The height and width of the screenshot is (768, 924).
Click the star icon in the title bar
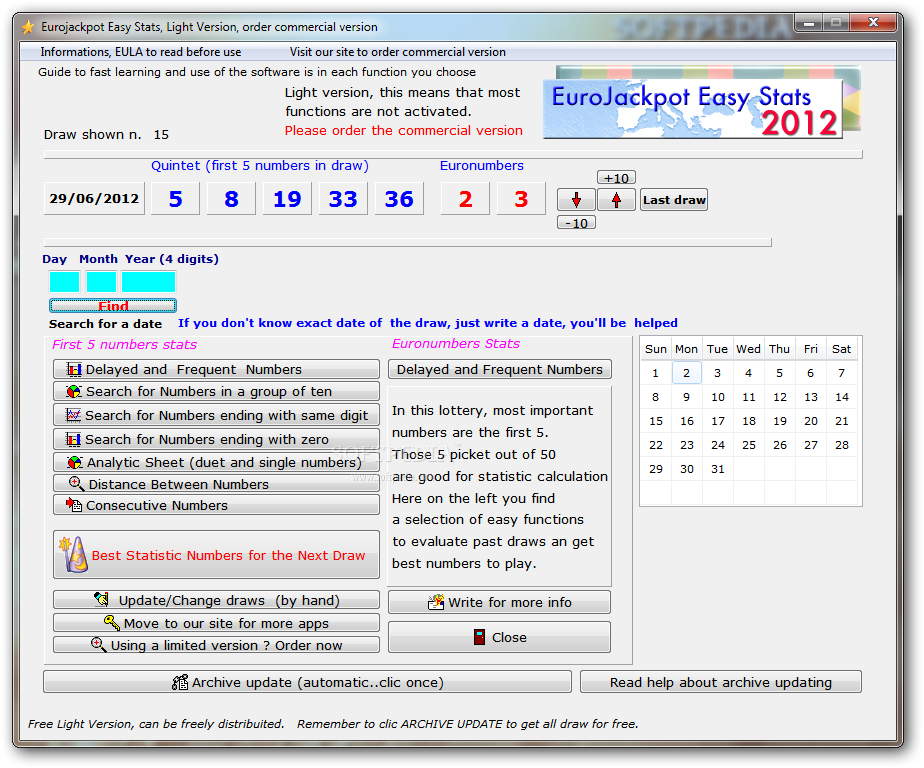click(28, 27)
